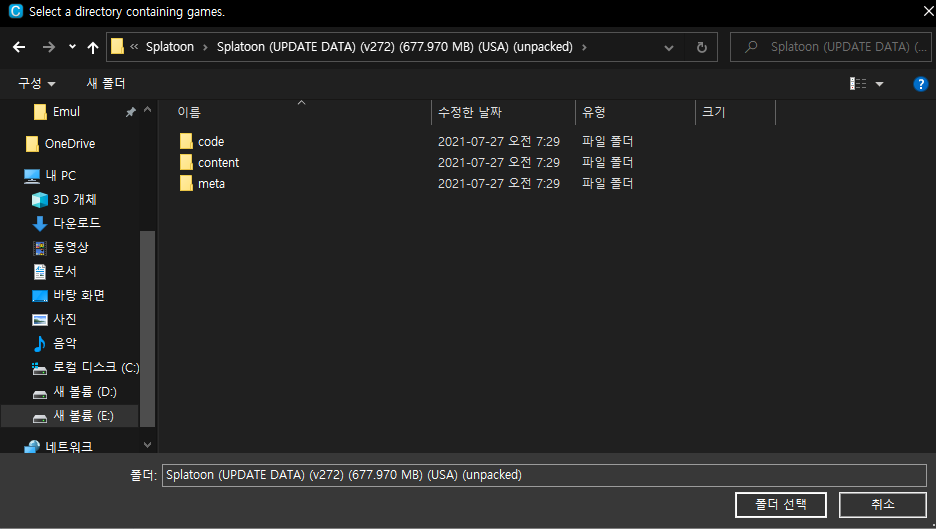Viewport: 936px width, 529px height.
Task: Open OneDrive in the navigation pane
Action: click(70, 144)
